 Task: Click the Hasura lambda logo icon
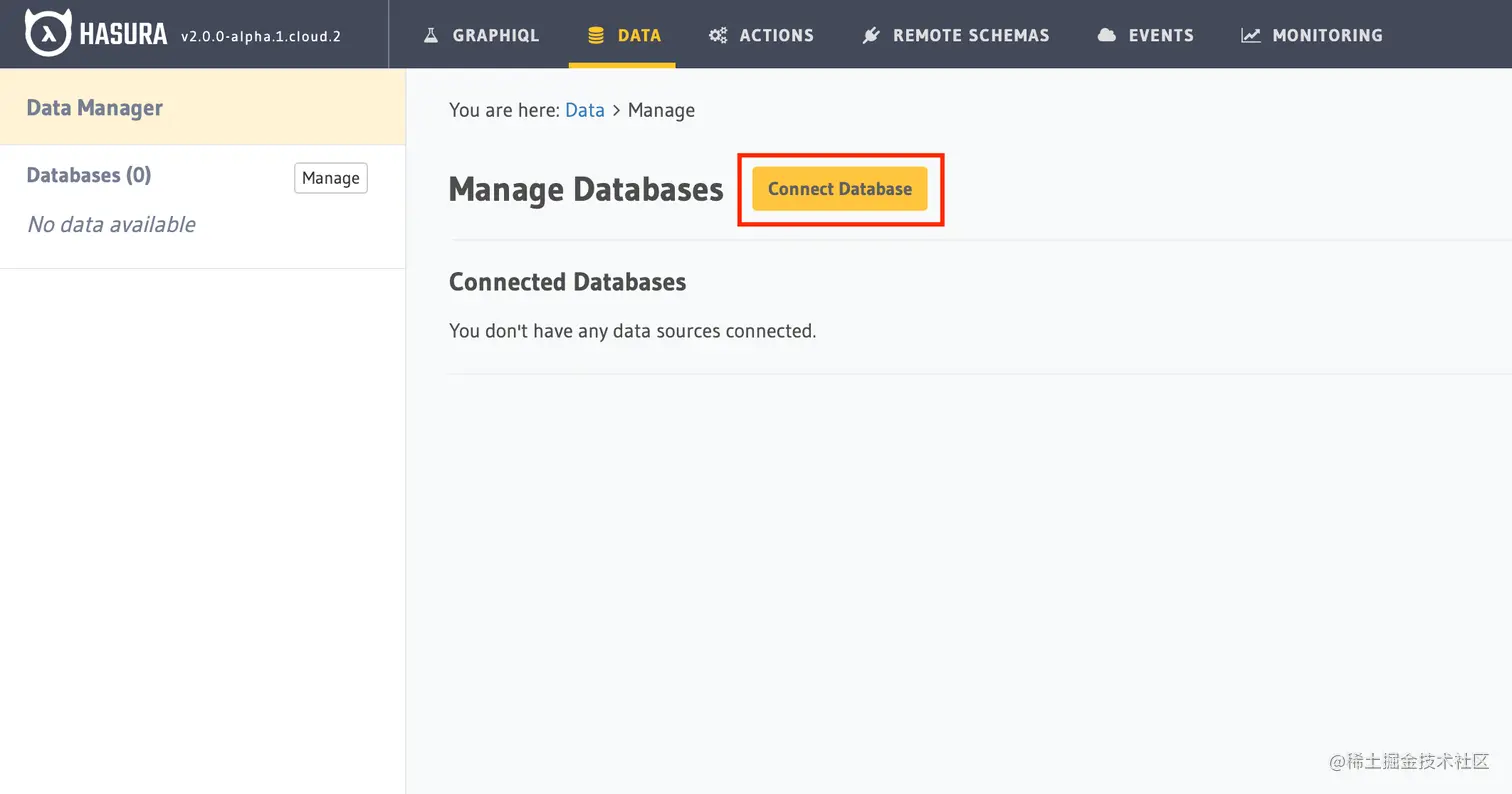(47, 34)
